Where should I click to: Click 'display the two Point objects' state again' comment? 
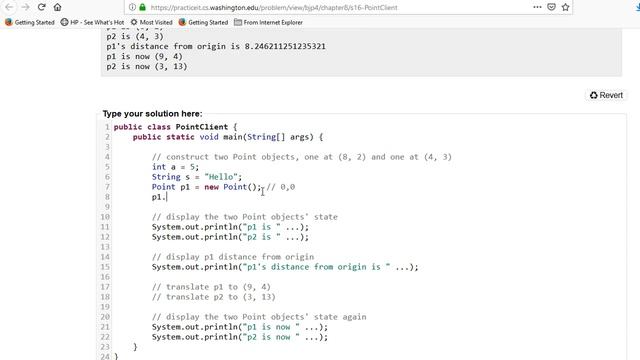coord(259,317)
